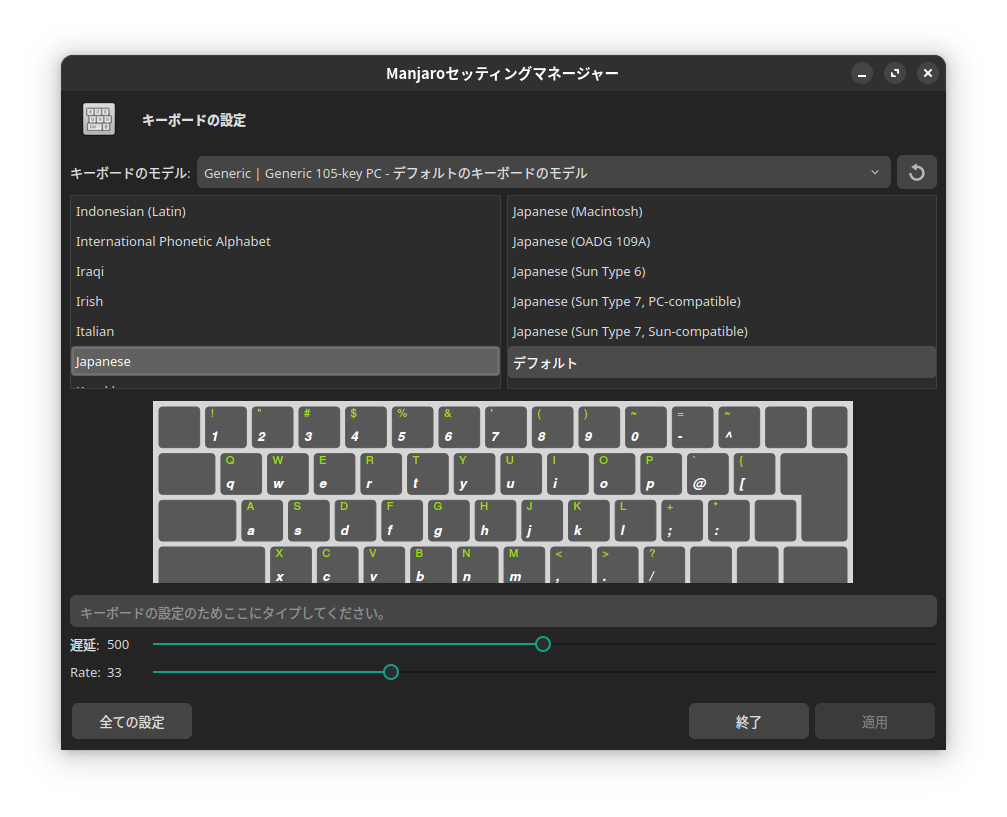This screenshot has width=1007, height=817.
Task: Maximize the Manjaro settings window
Action: coord(895,73)
